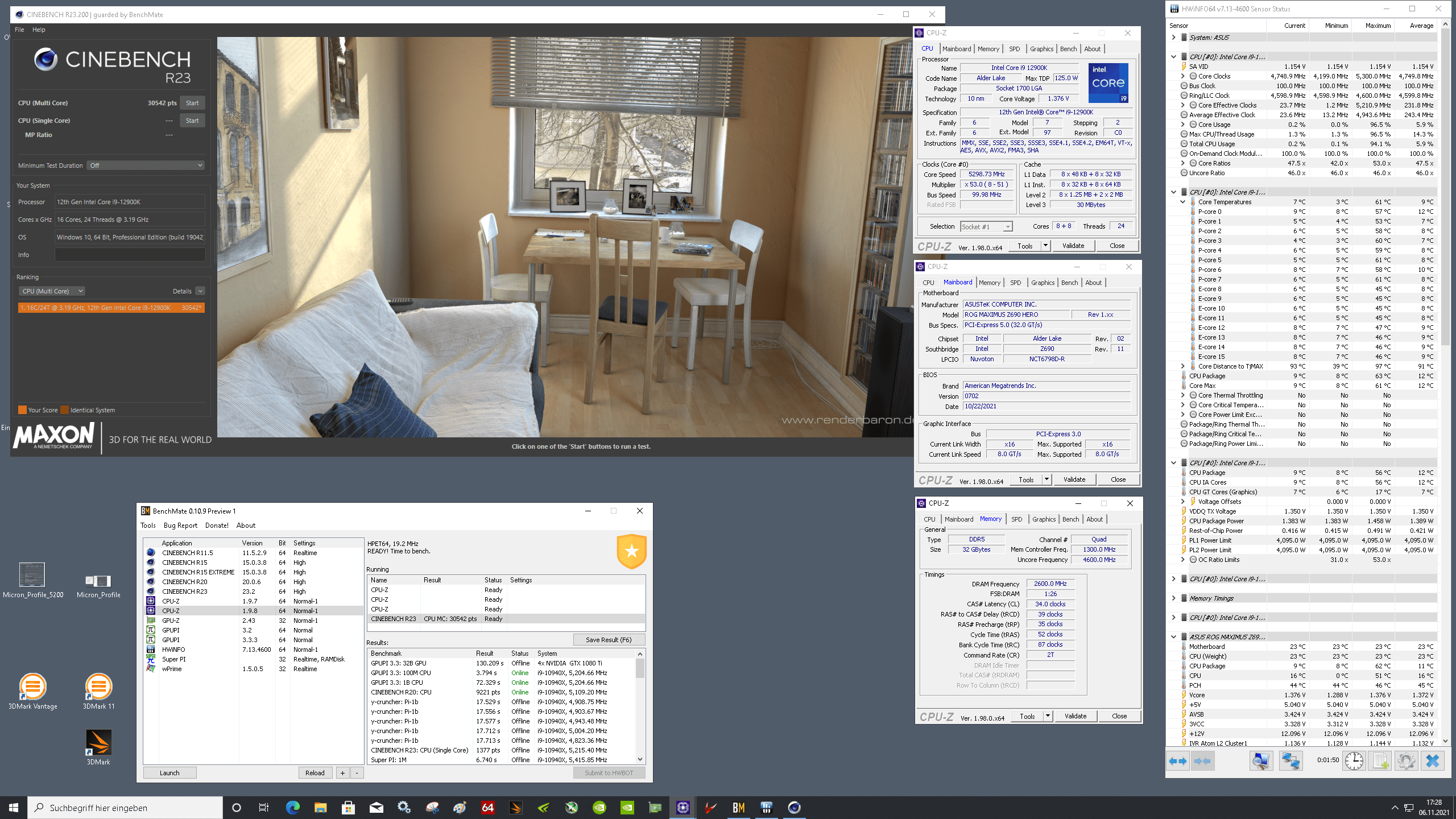Click AIDA64 red 64 taskbar icon

click(487, 808)
